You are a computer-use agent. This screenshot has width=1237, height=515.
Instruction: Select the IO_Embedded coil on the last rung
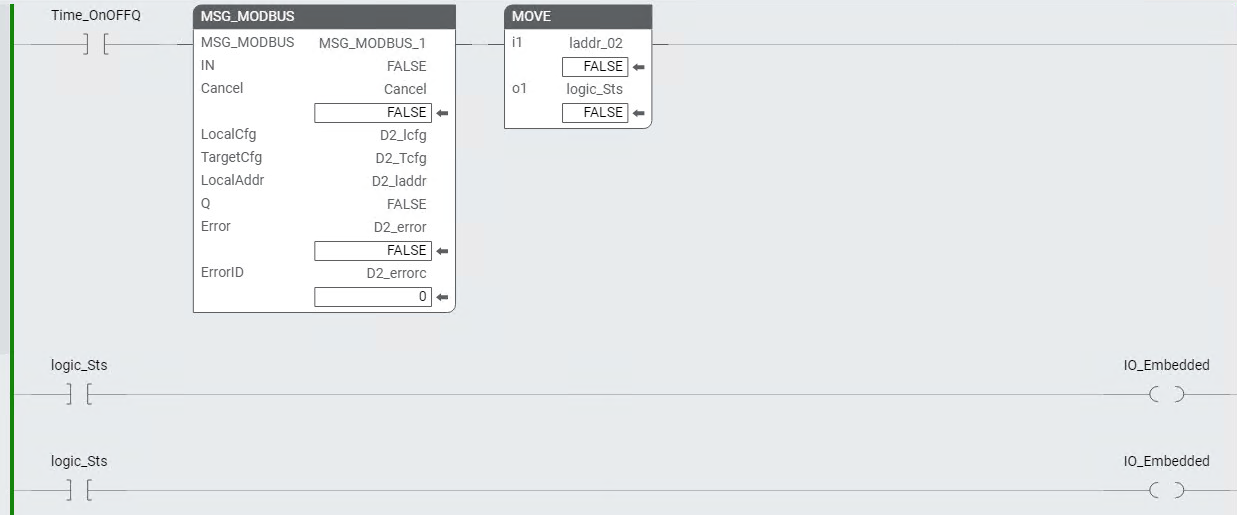1166,491
